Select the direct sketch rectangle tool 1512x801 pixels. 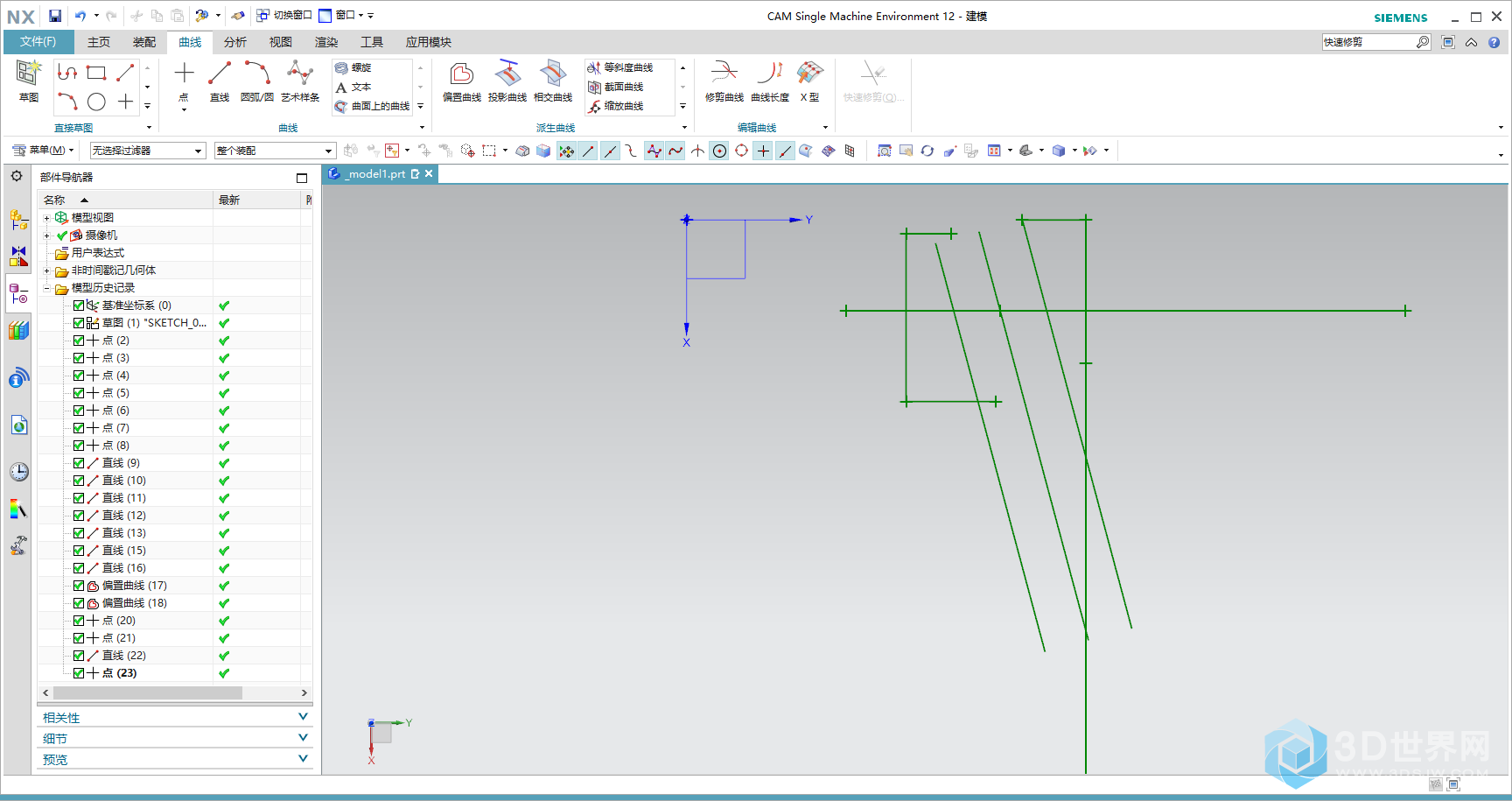tap(96, 73)
